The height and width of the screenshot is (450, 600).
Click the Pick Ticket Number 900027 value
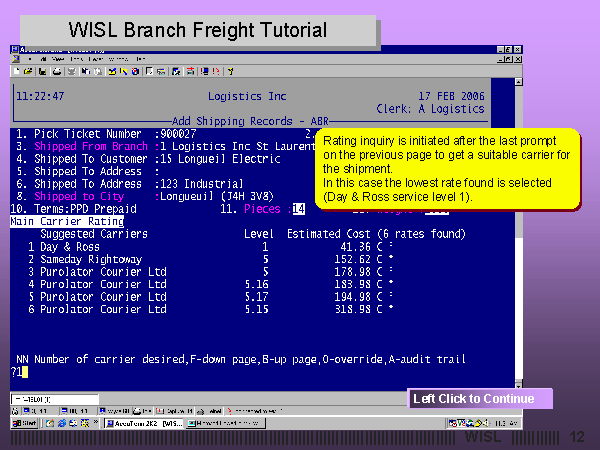tap(178, 134)
